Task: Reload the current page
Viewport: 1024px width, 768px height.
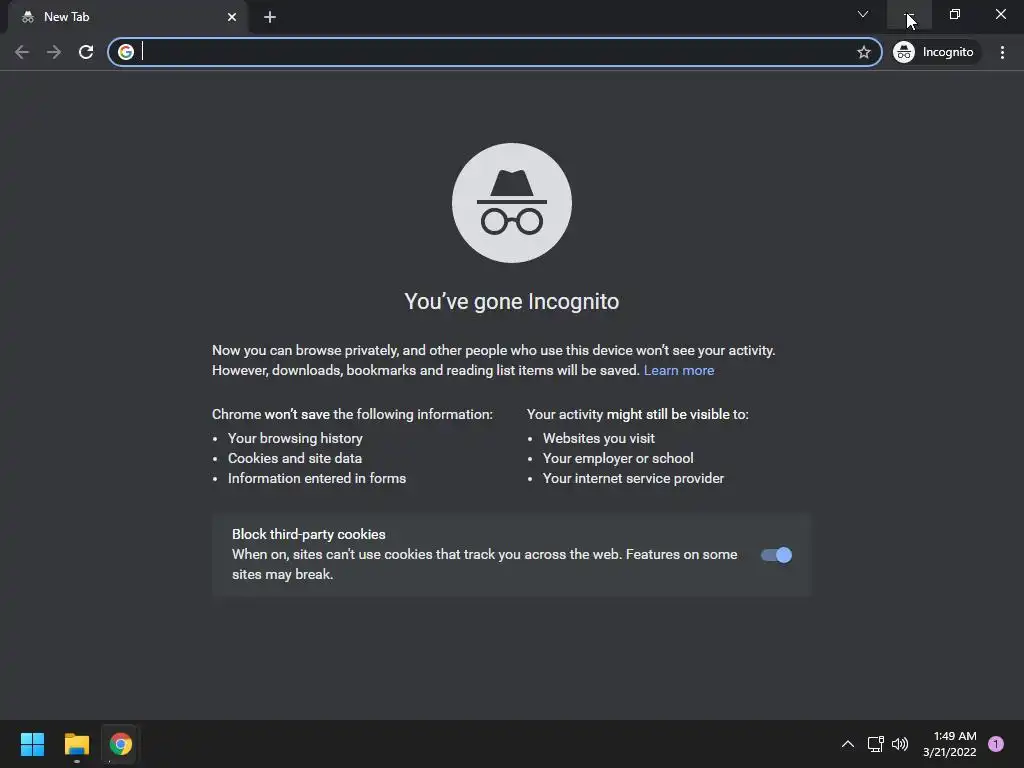Action: click(86, 52)
